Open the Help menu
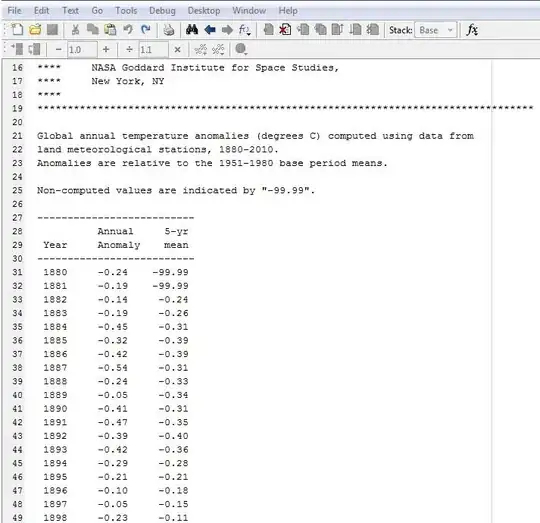Screen dimensions: 540x523 point(288,11)
